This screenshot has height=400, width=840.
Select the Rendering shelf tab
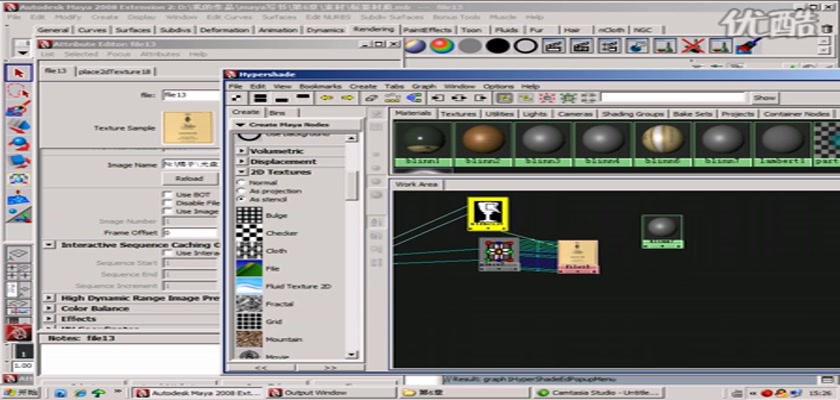tap(374, 29)
